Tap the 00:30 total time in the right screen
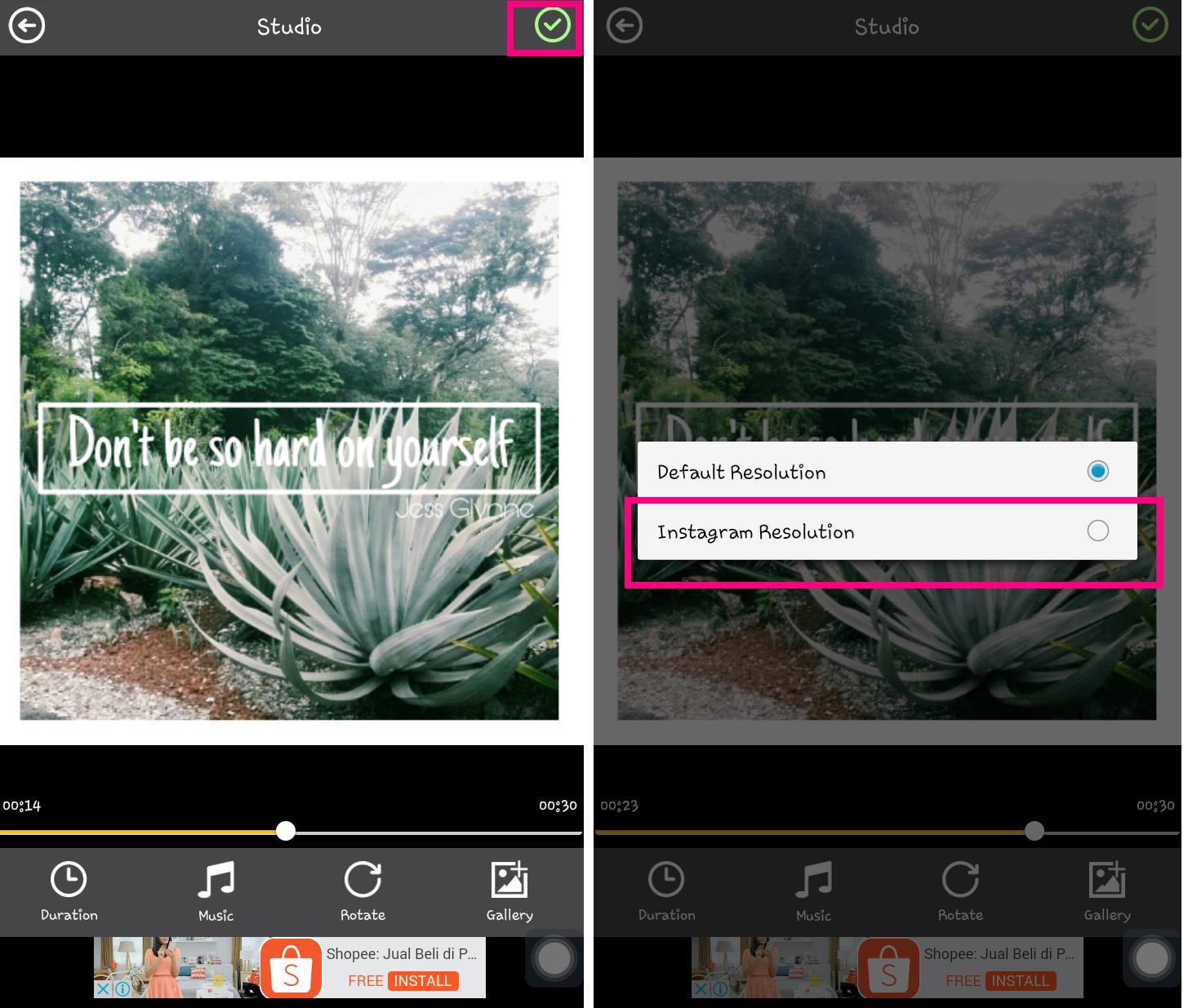The width and height of the screenshot is (1188, 1008). 1155,806
